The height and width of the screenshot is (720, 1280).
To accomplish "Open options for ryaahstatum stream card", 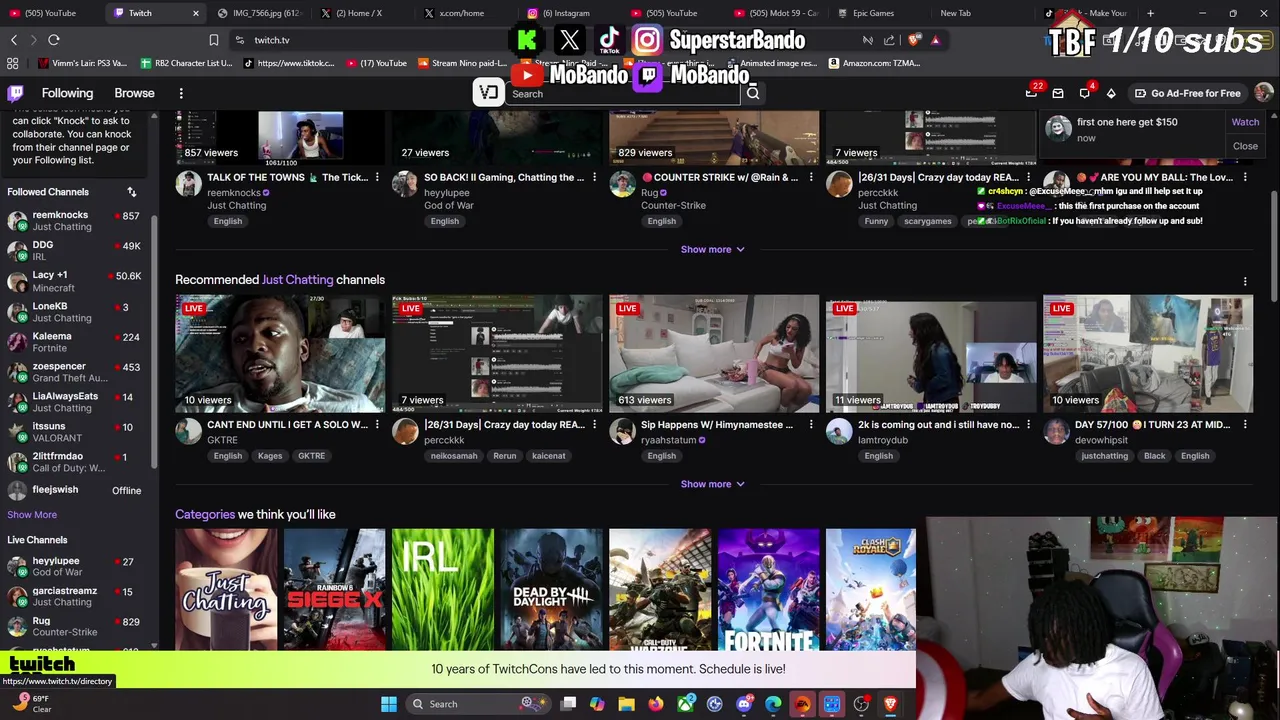I will point(811,425).
